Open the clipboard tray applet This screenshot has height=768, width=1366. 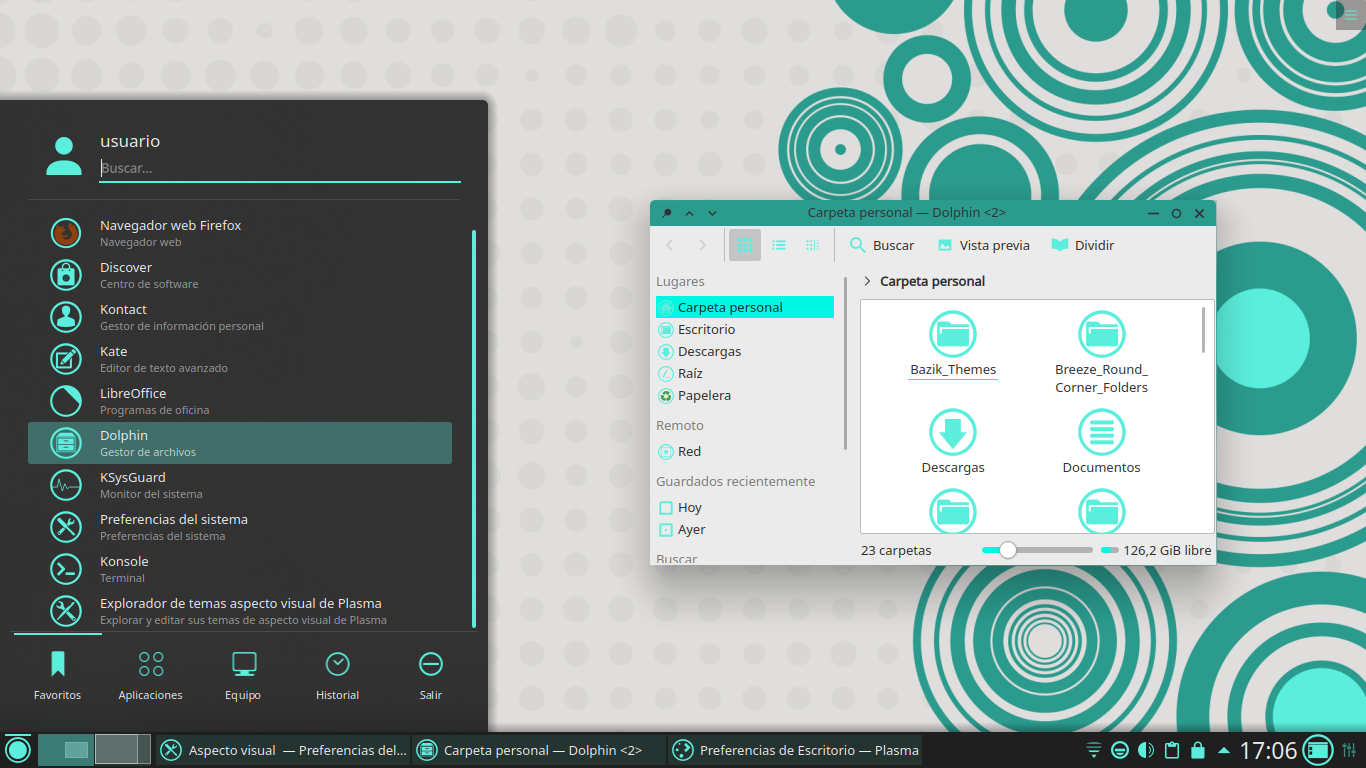pos(1172,750)
